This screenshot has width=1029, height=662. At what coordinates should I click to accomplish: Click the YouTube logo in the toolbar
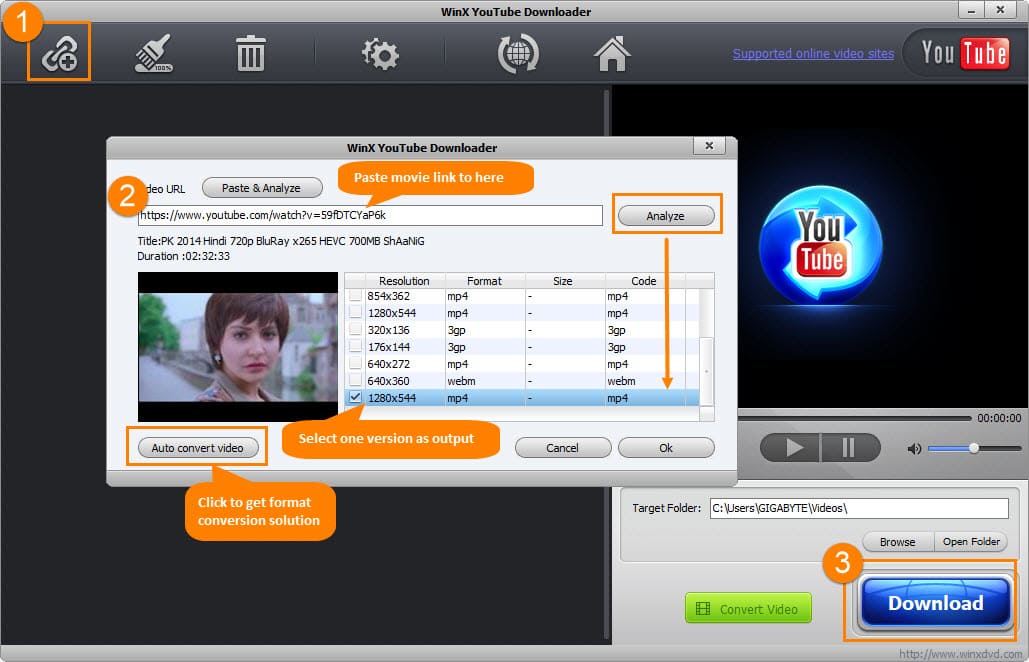tap(964, 53)
